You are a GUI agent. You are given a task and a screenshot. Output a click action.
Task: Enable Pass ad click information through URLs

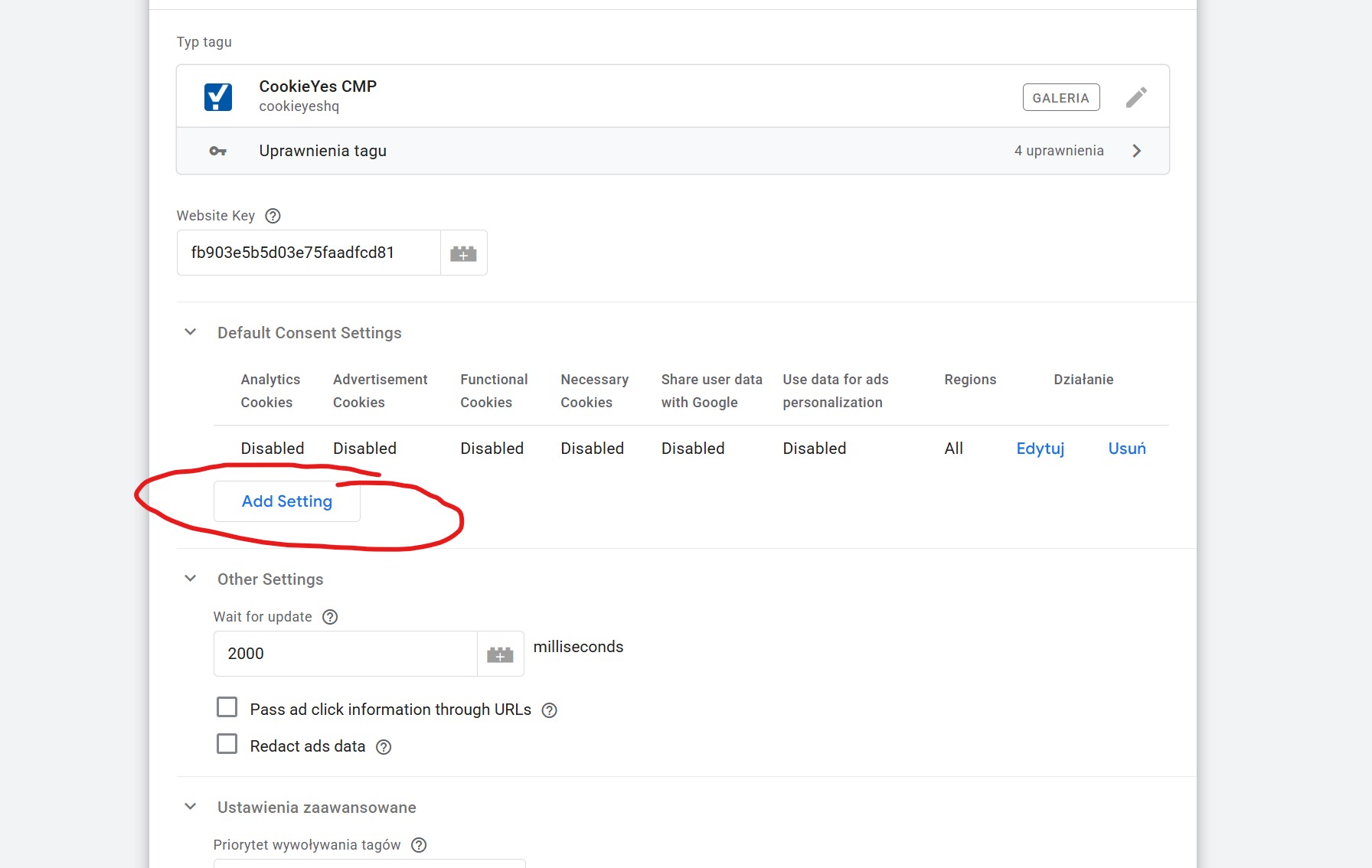point(227,707)
